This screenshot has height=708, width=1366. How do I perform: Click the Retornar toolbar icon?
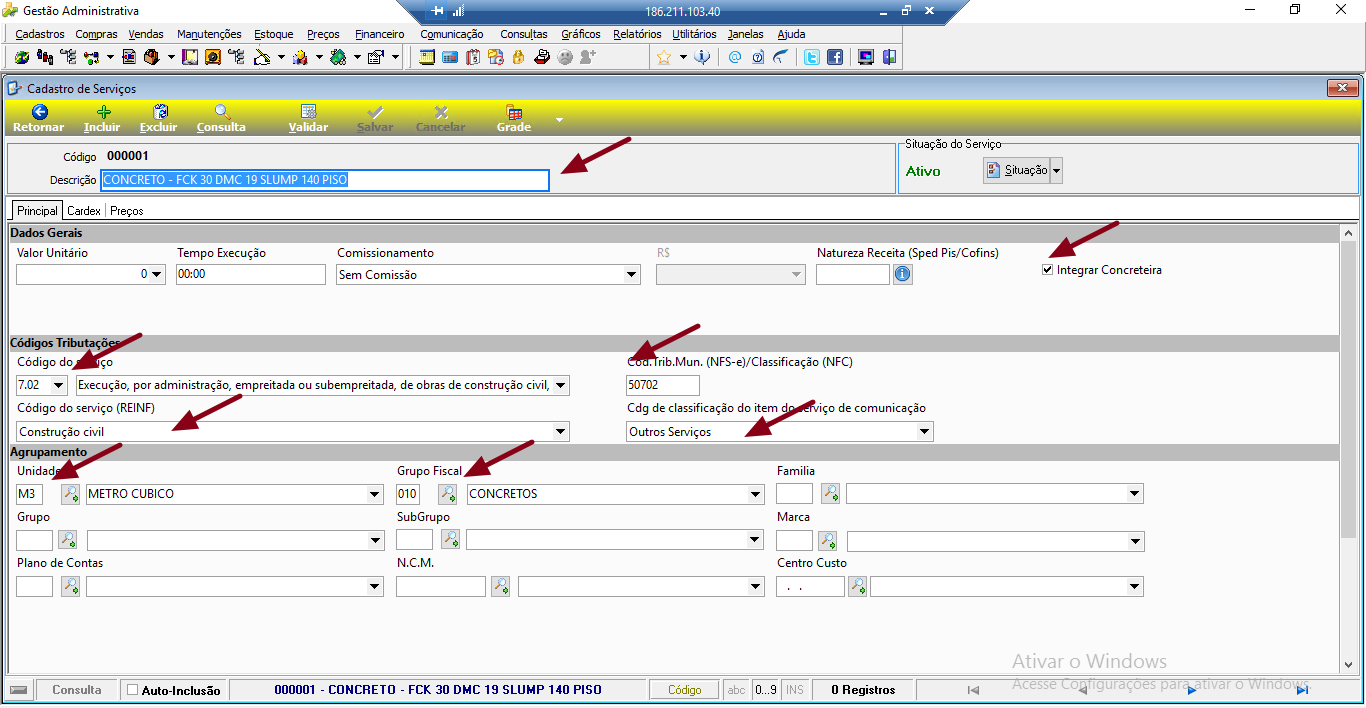click(39, 112)
